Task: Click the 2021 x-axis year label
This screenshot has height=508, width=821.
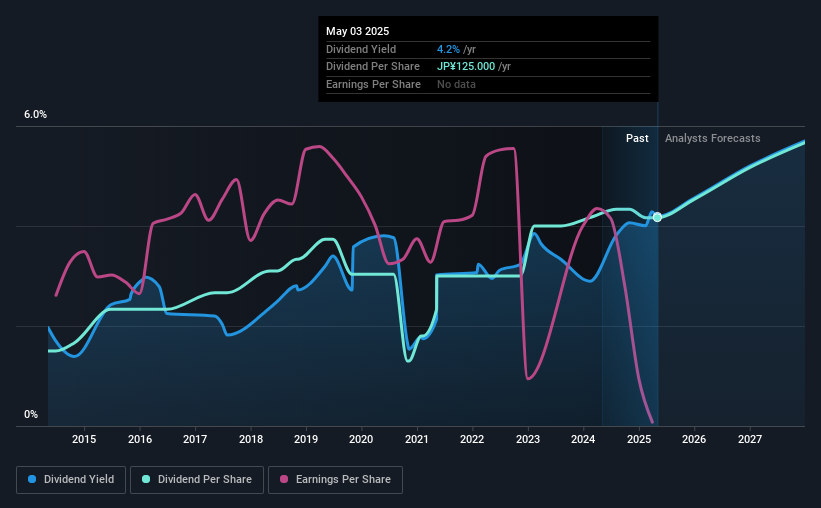Action: coord(417,439)
